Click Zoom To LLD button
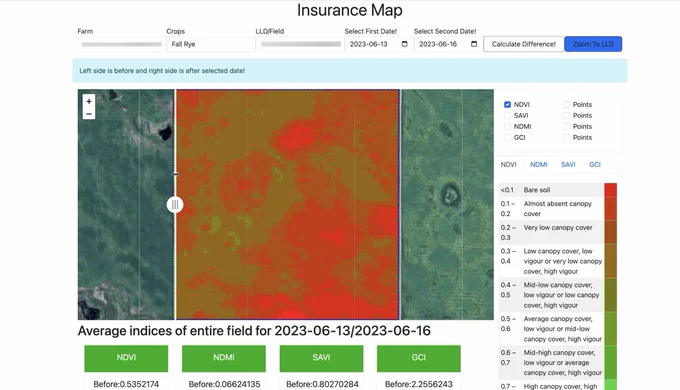 (x=593, y=44)
